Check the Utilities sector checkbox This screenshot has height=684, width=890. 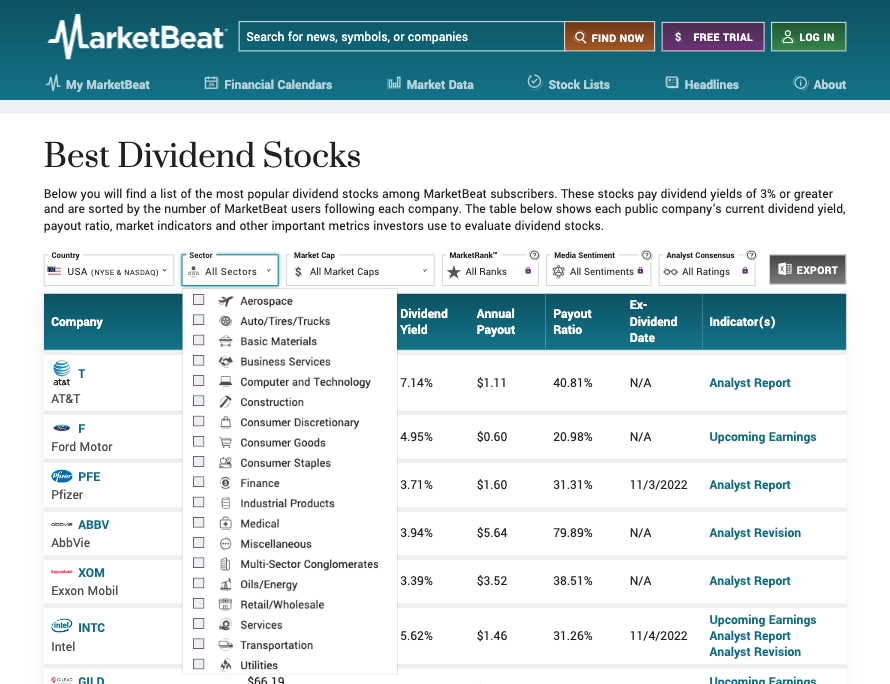196,664
